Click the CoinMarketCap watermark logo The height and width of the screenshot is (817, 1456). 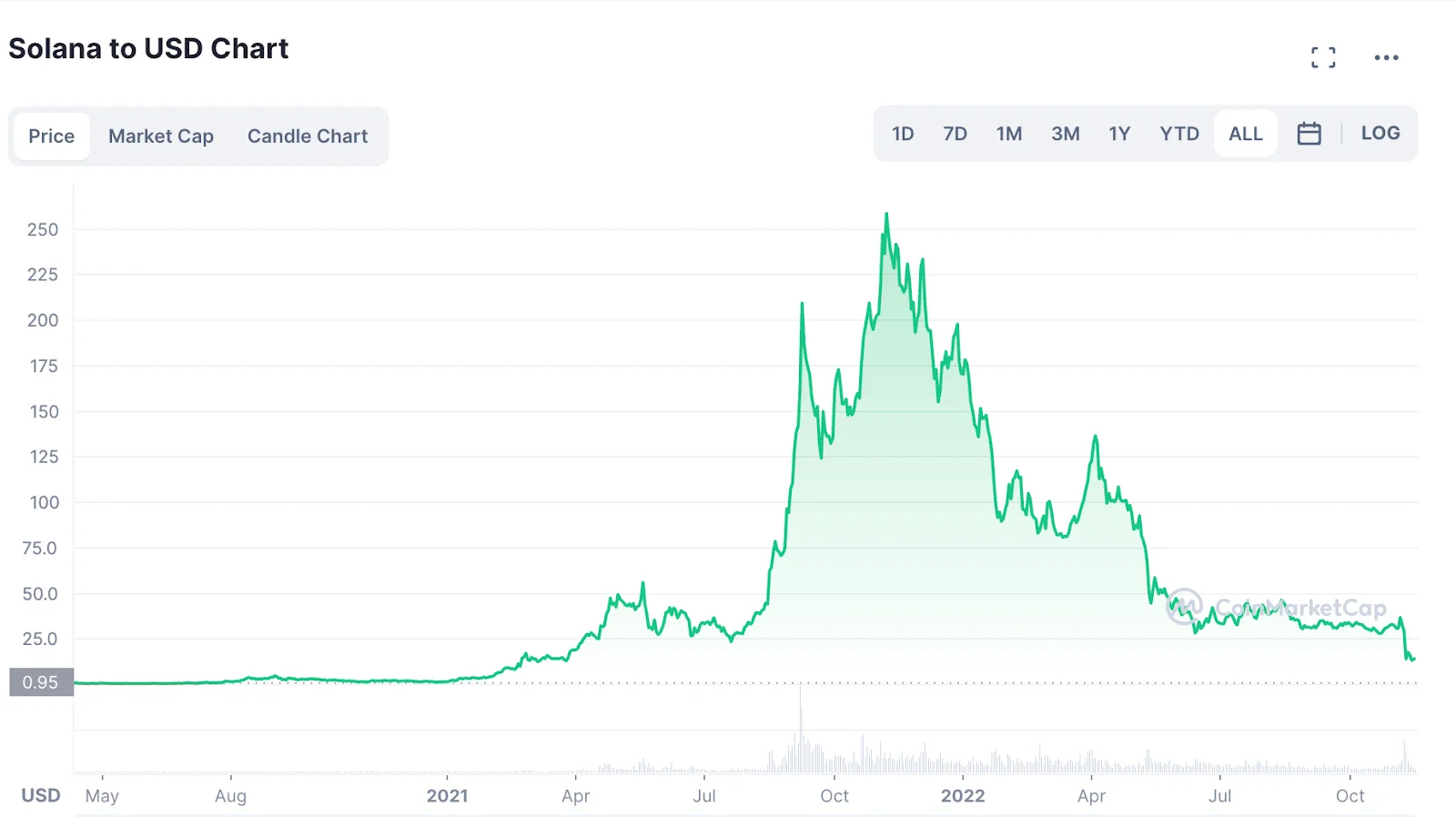[1276, 607]
